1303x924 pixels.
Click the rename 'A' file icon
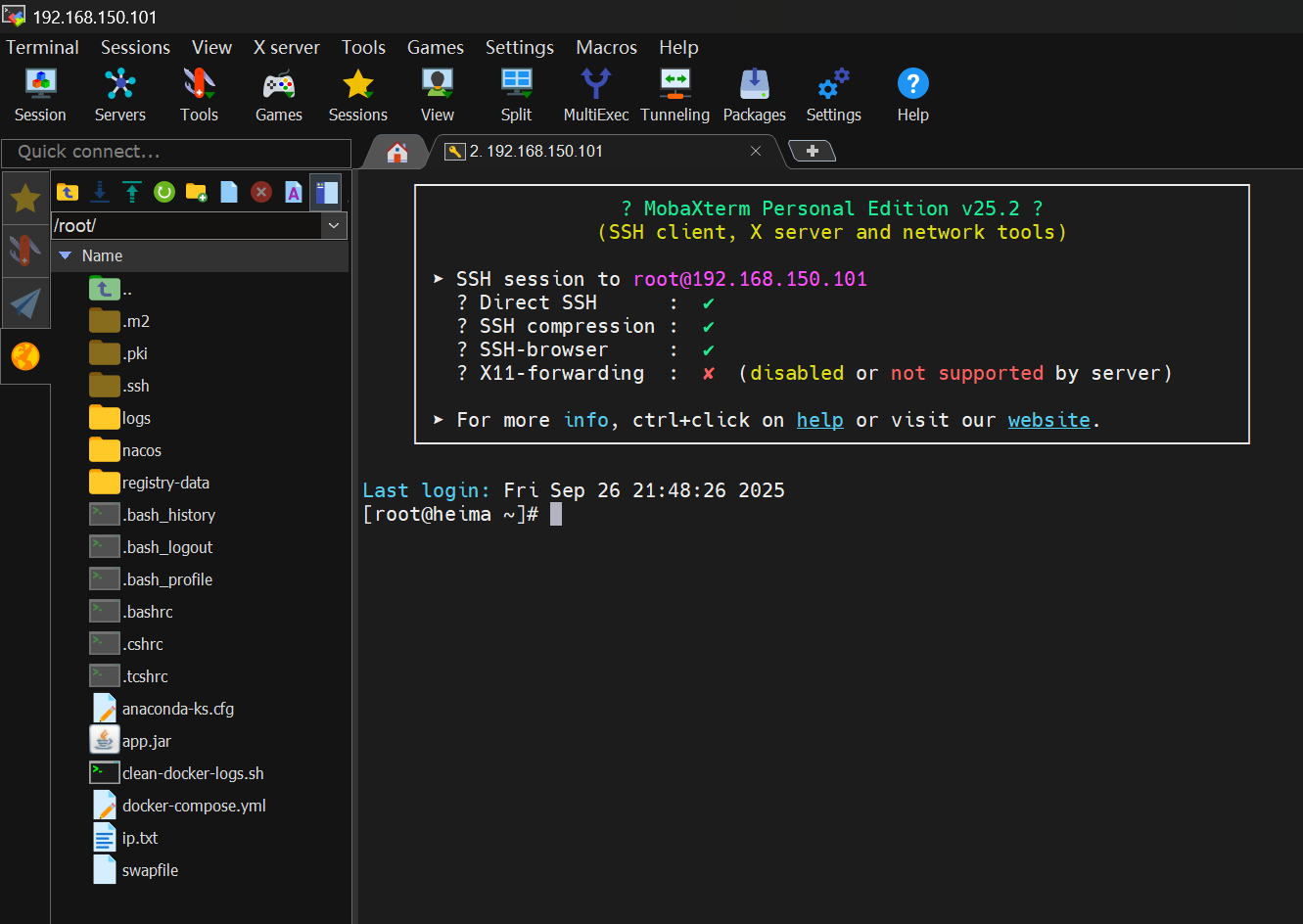[x=294, y=192]
